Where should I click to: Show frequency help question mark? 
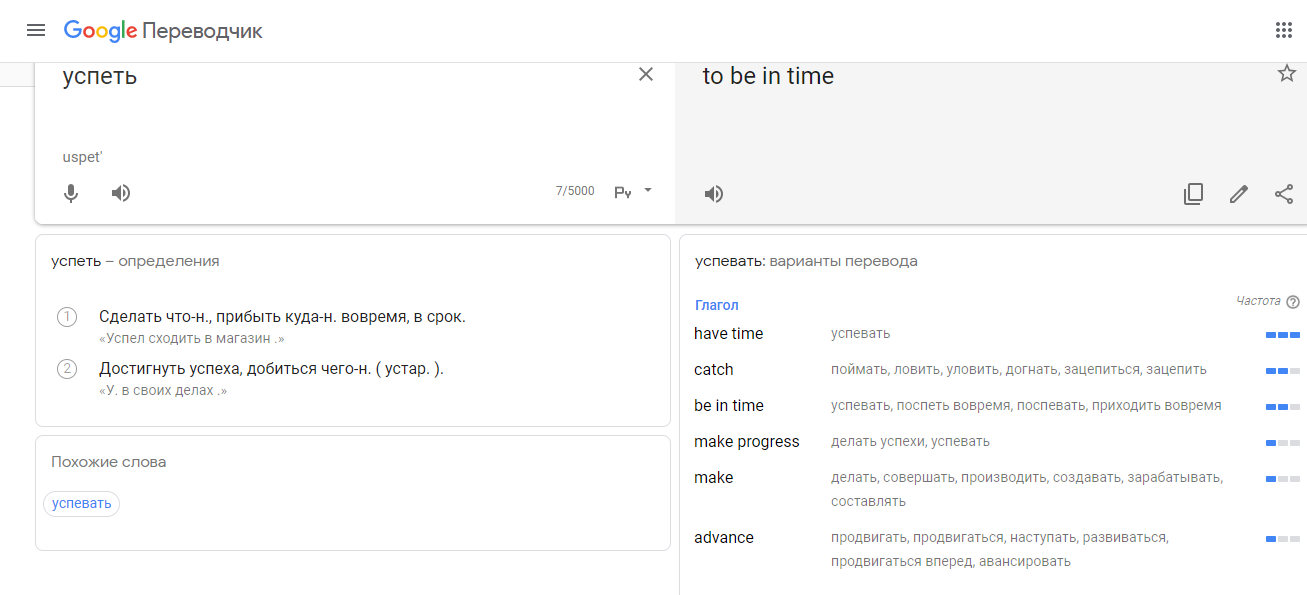pyautogui.click(x=1293, y=302)
